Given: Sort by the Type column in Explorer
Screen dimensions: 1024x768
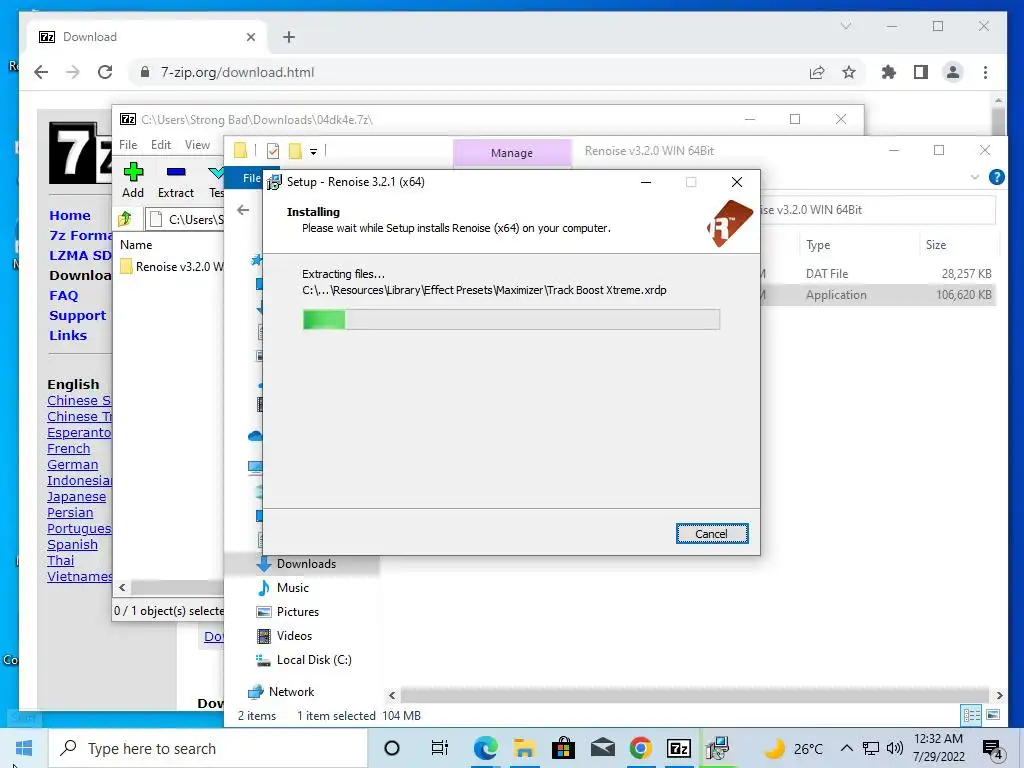Looking at the screenshot, I should point(818,245).
